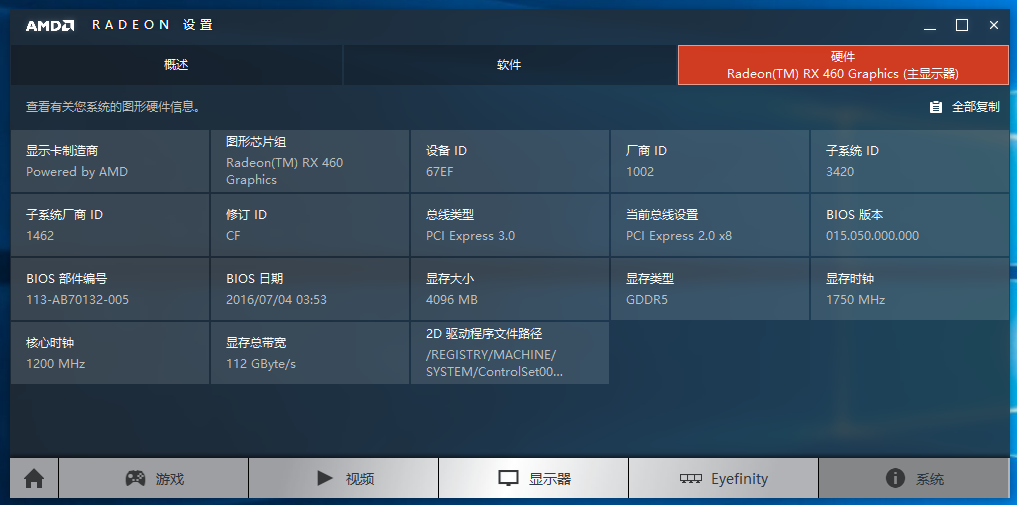The image size is (1017, 505).
Task: Click the 子系统 ID value 3420
Action: coord(840,172)
